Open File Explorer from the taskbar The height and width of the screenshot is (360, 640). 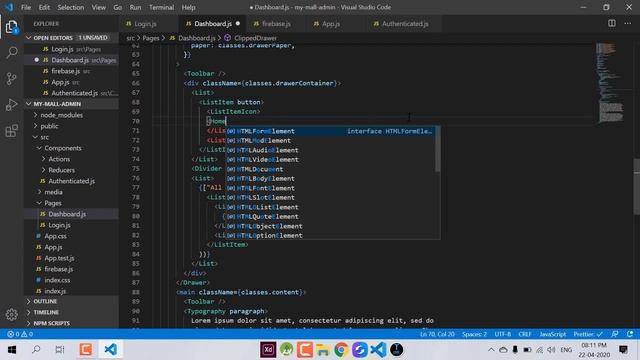tap(322, 349)
